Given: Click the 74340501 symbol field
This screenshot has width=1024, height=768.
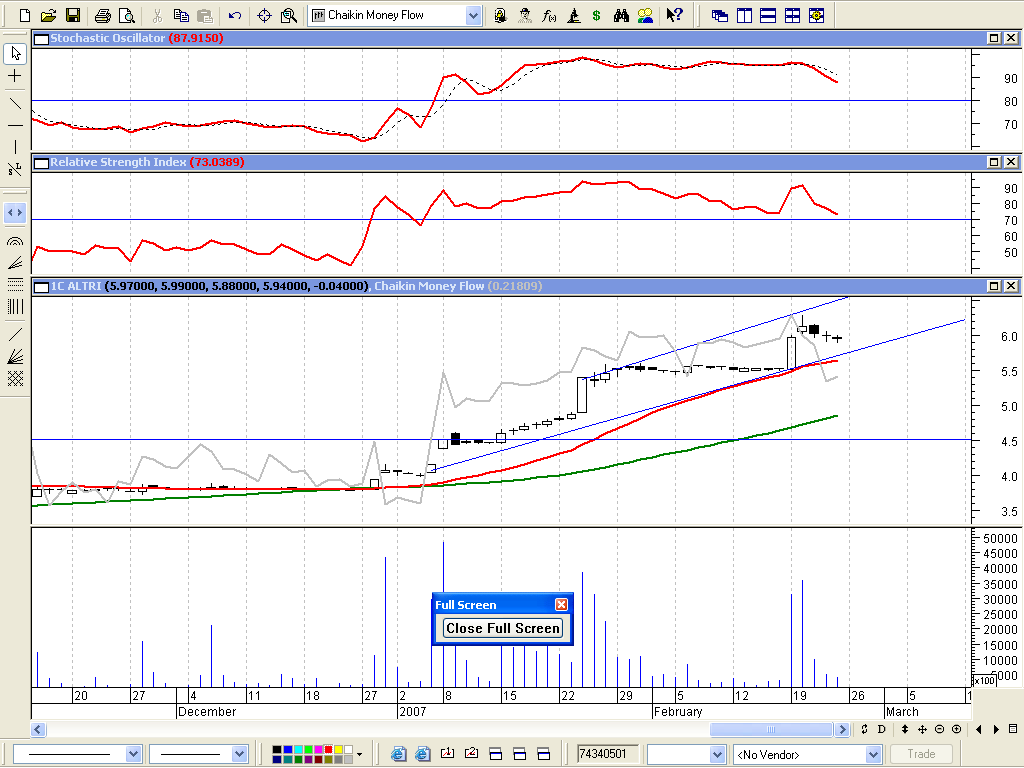Looking at the screenshot, I should [x=607, y=754].
